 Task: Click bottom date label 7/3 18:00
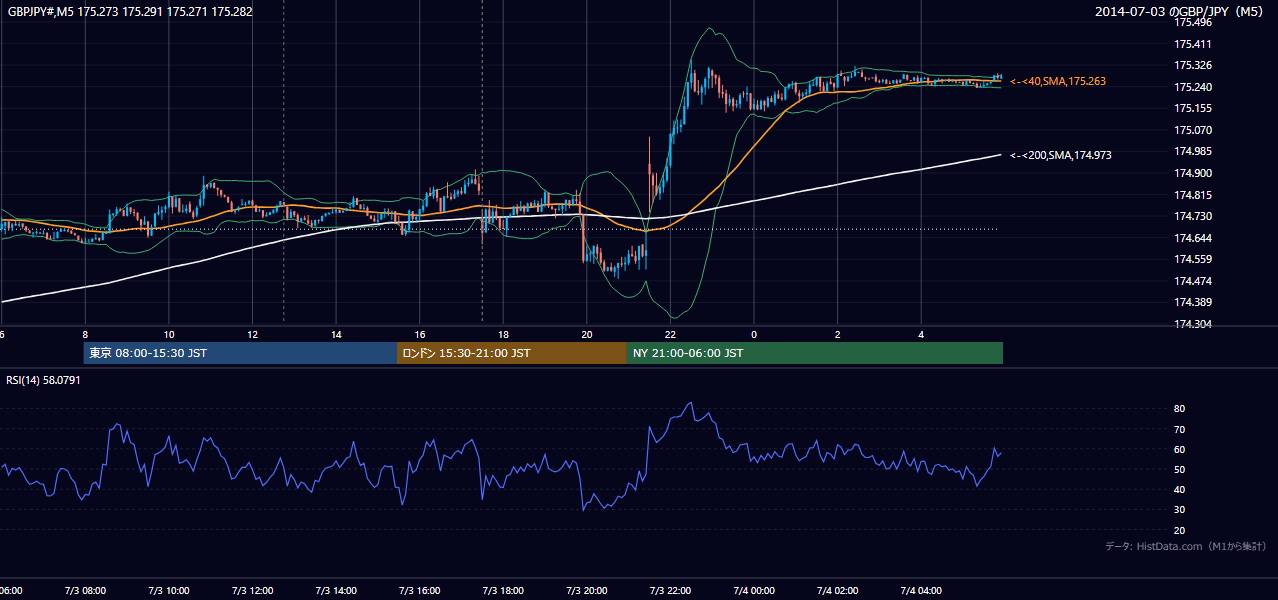point(503,591)
